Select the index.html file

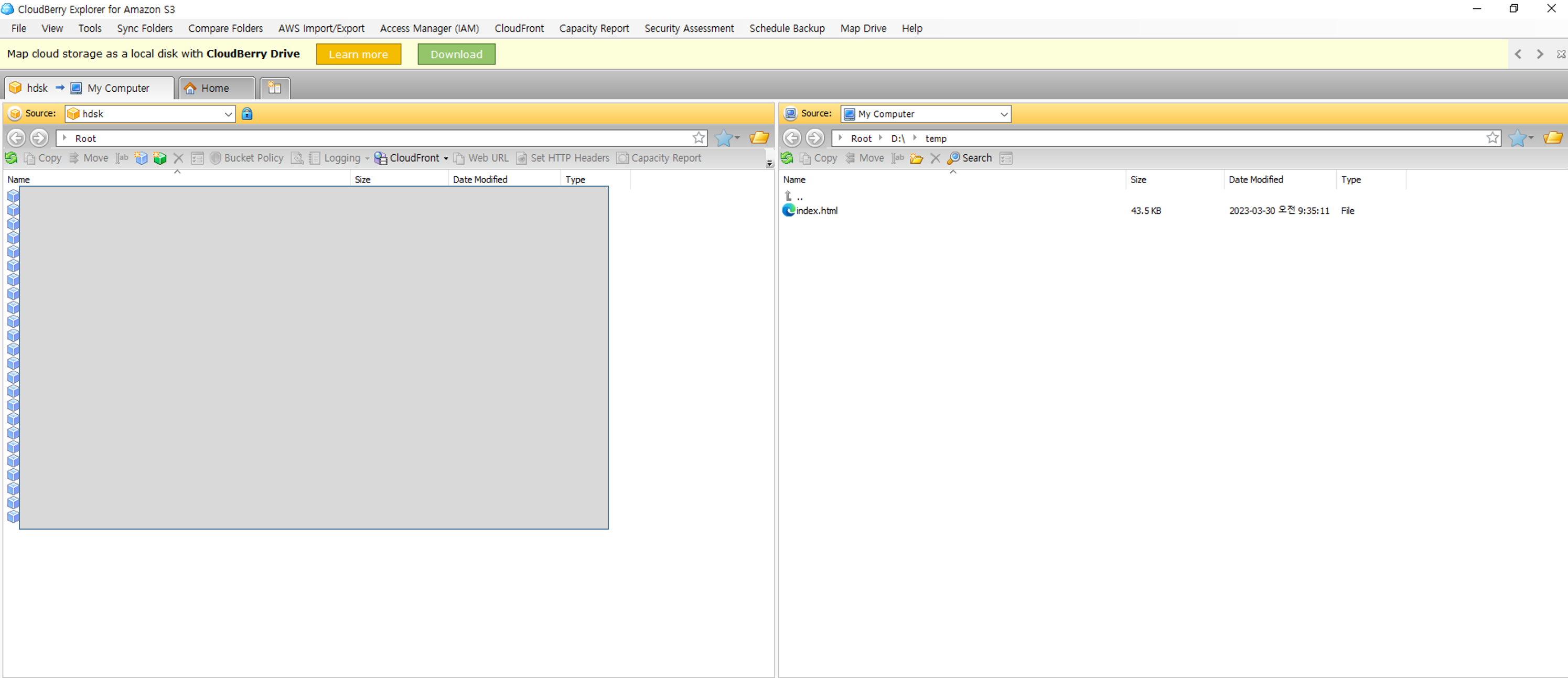pos(817,211)
